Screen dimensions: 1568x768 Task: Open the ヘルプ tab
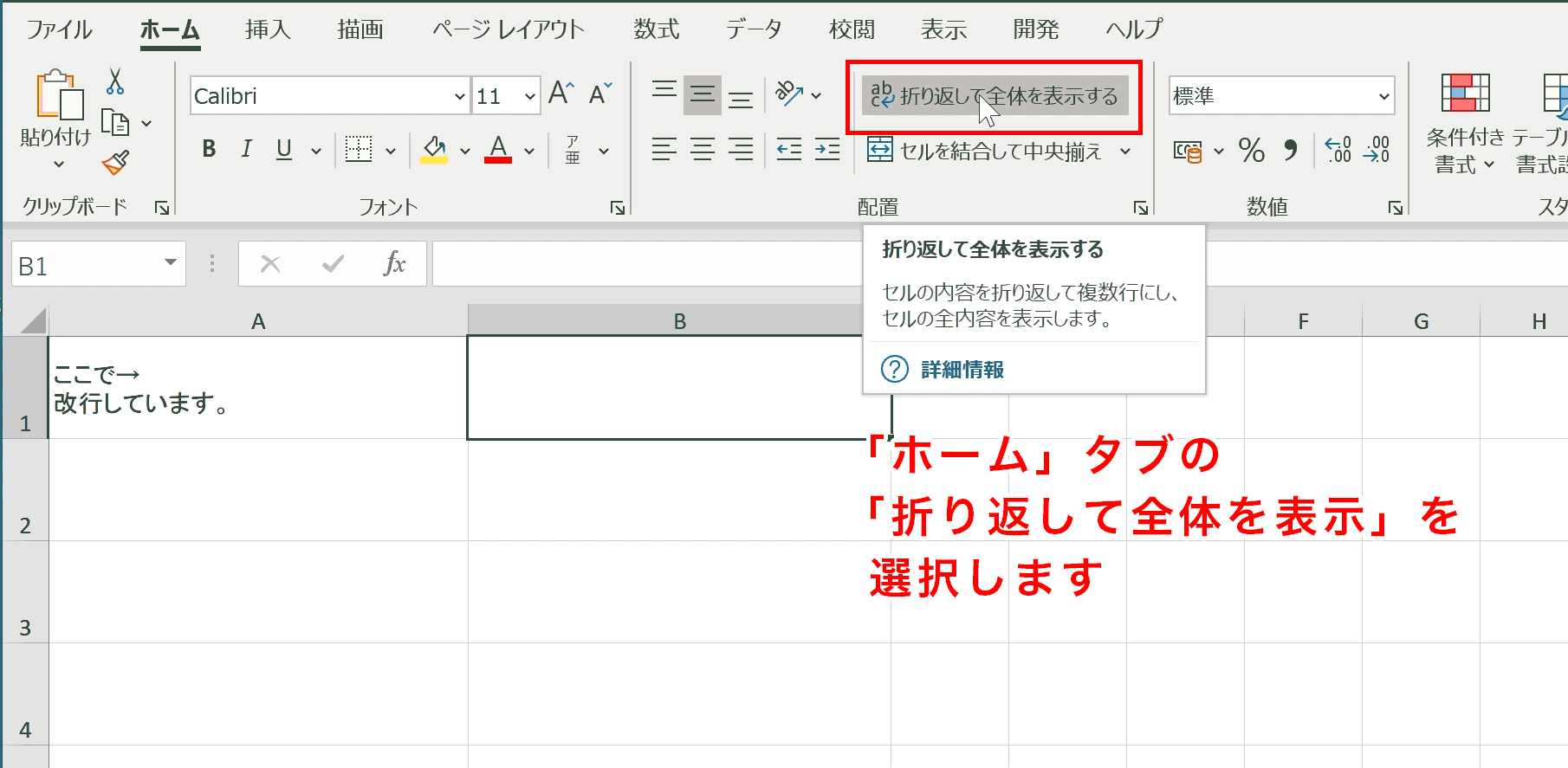pyautogui.click(x=1134, y=29)
